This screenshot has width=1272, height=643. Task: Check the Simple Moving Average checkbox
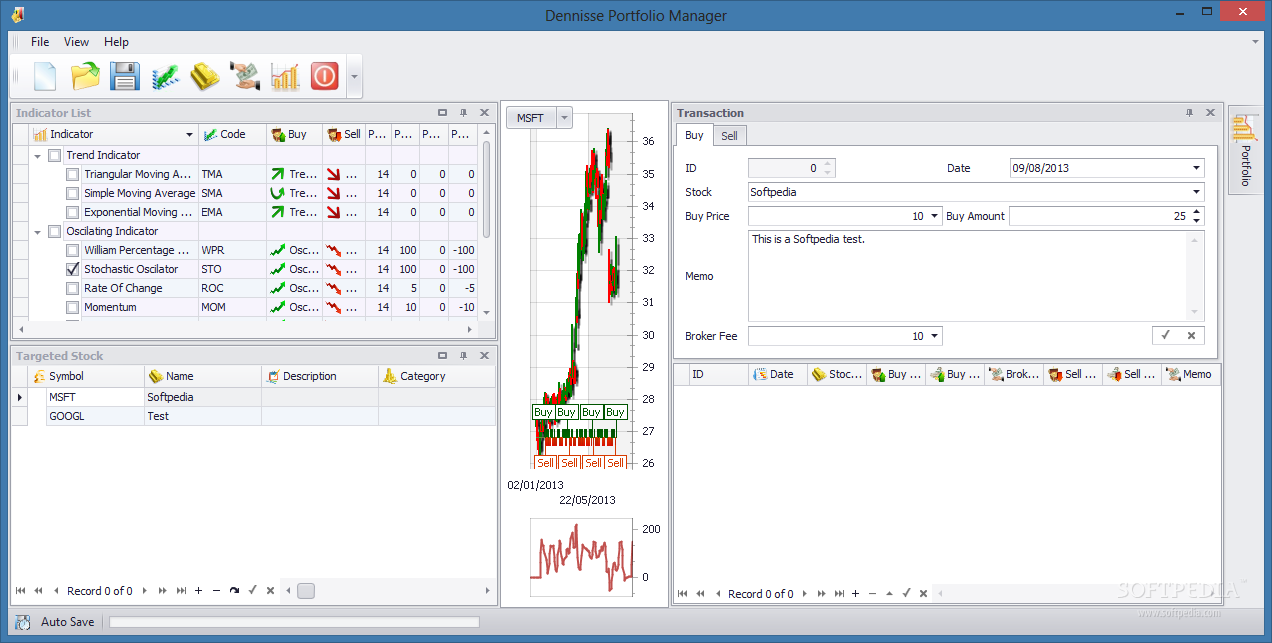click(73, 193)
